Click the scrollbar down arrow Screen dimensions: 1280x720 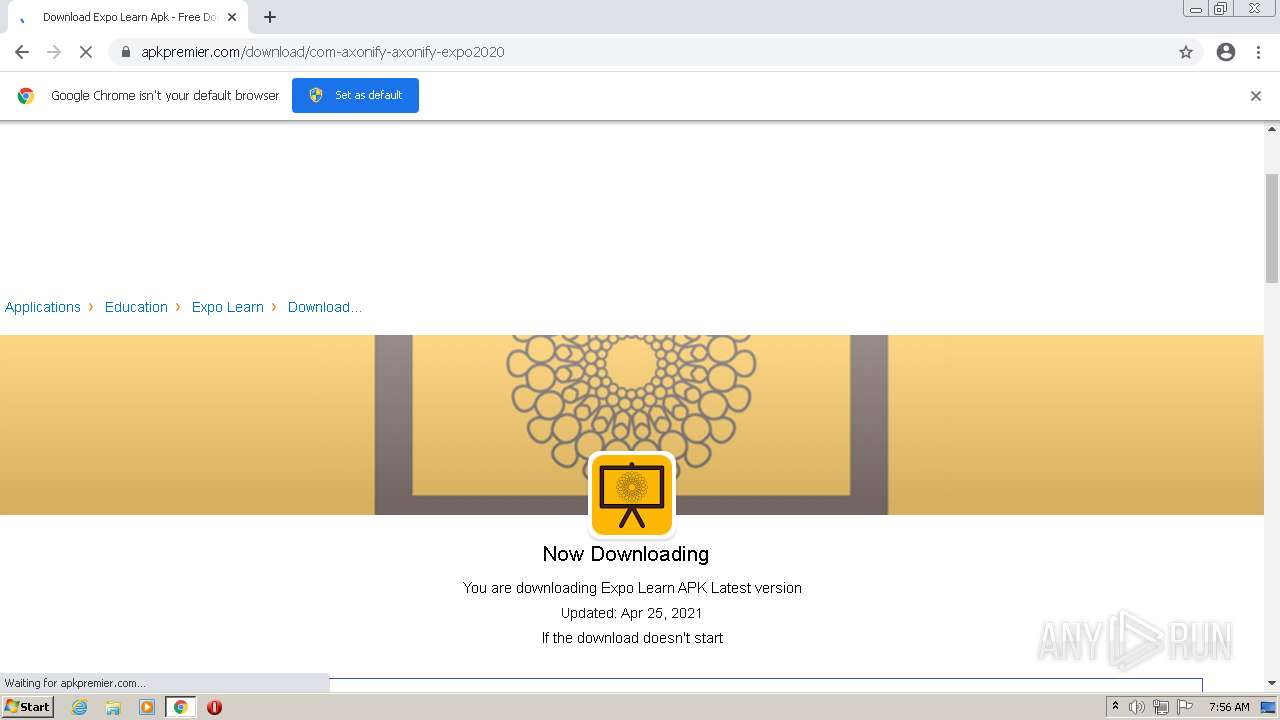[x=1272, y=684]
